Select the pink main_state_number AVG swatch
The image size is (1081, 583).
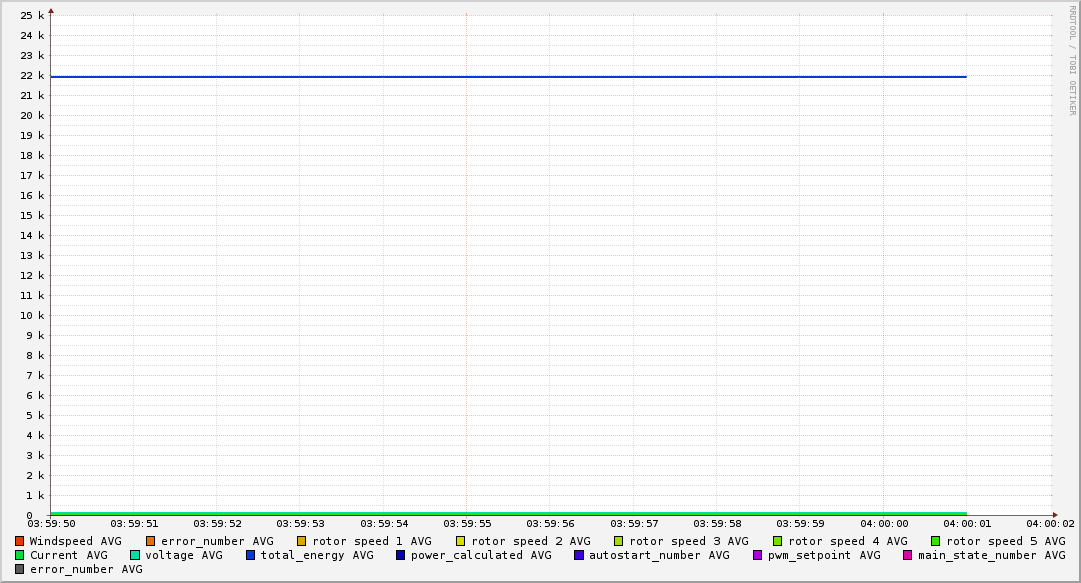coord(908,555)
